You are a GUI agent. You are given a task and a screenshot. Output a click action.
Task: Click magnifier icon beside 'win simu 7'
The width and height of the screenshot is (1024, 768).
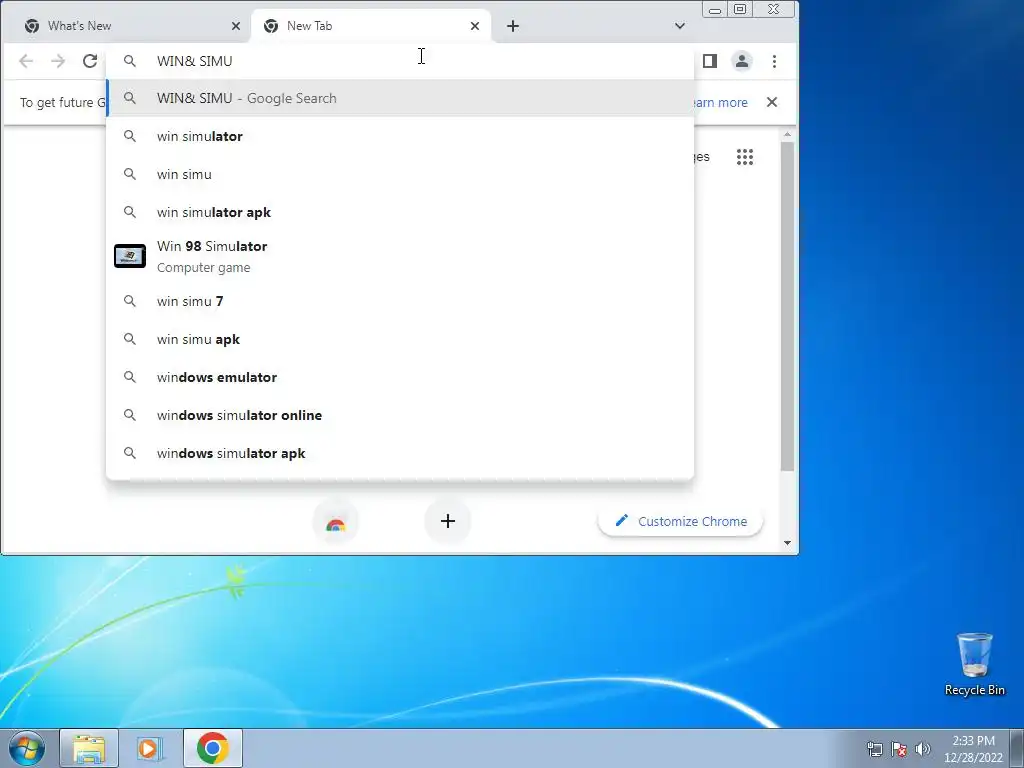point(130,301)
